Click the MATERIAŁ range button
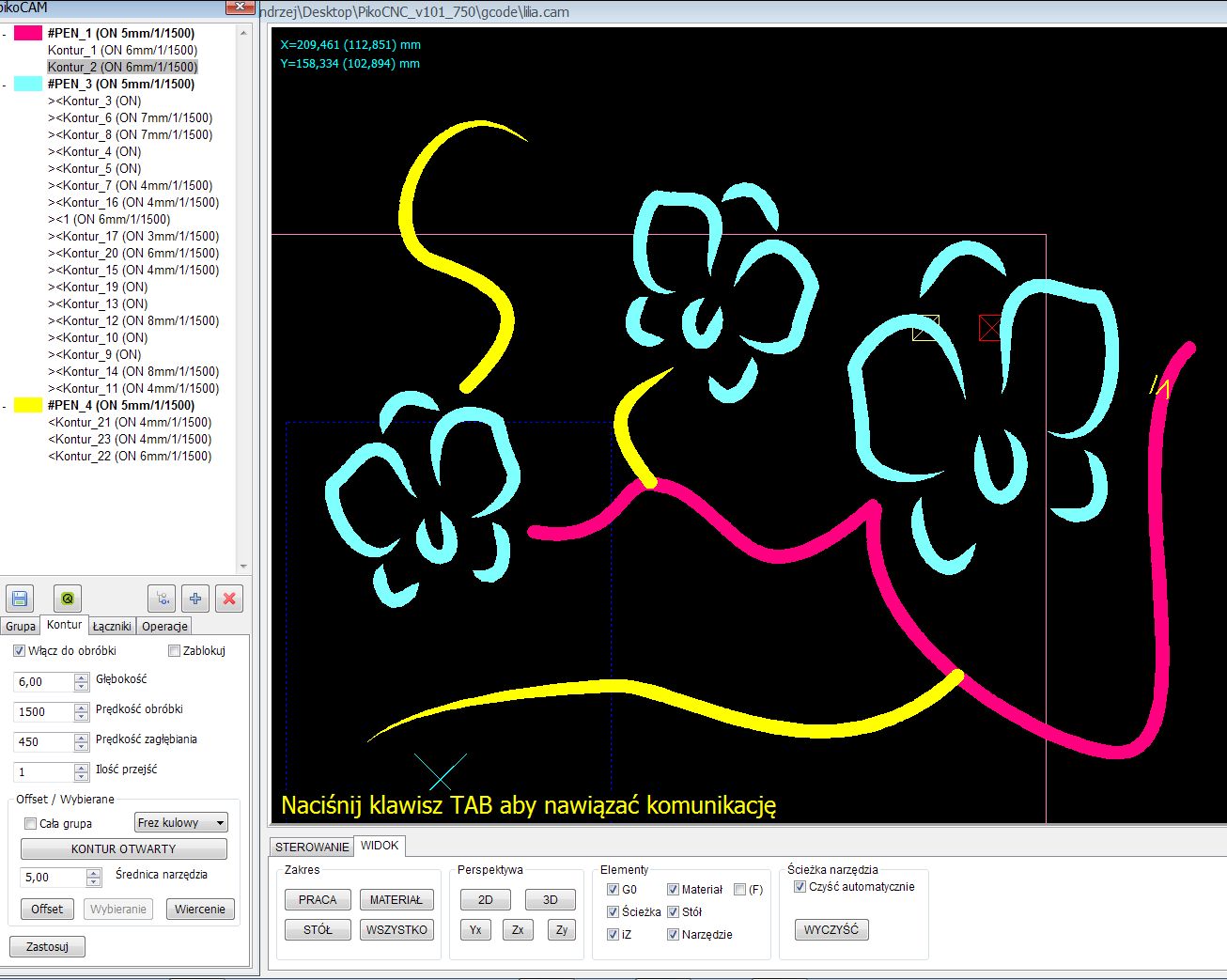This screenshot has width=1227, height=980. point(396,899)
